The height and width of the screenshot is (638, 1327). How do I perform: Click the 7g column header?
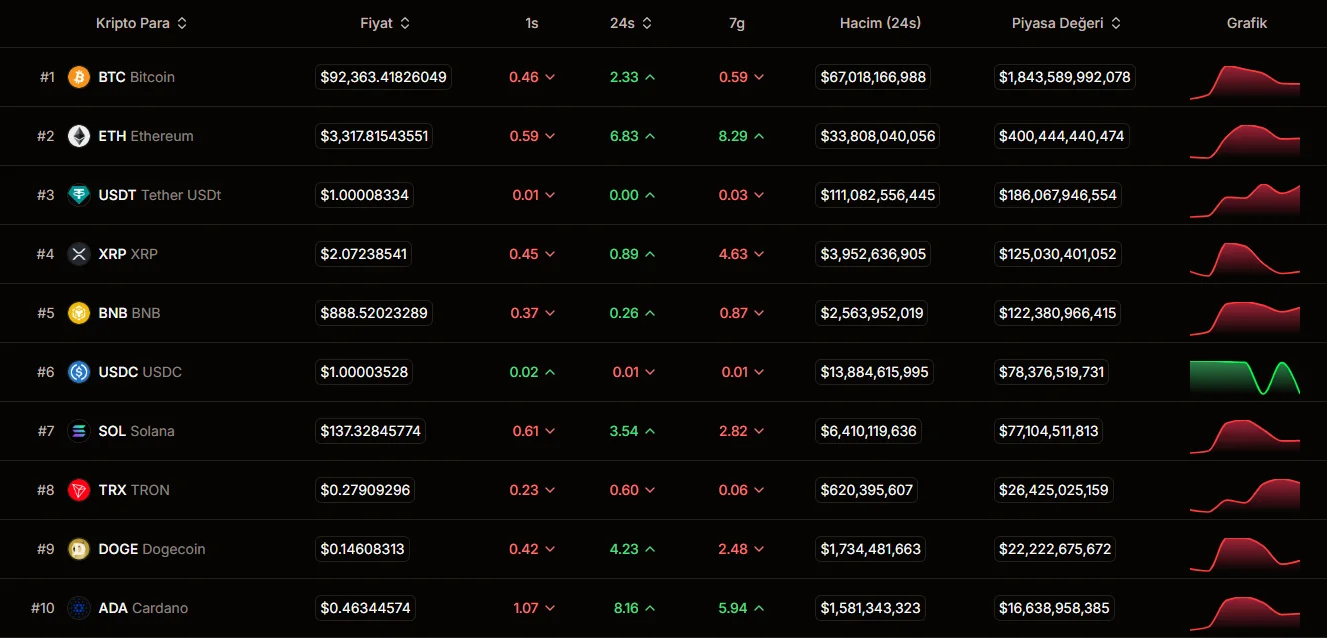[x=737, y=23]
